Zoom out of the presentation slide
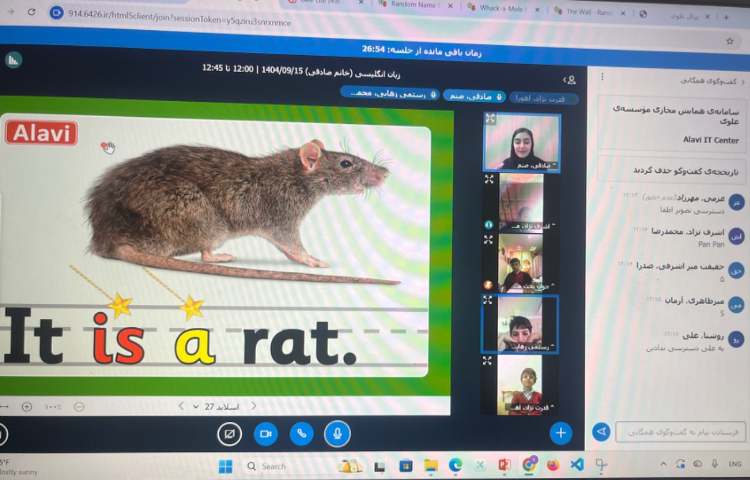750x480 pixels. point(79,407)
